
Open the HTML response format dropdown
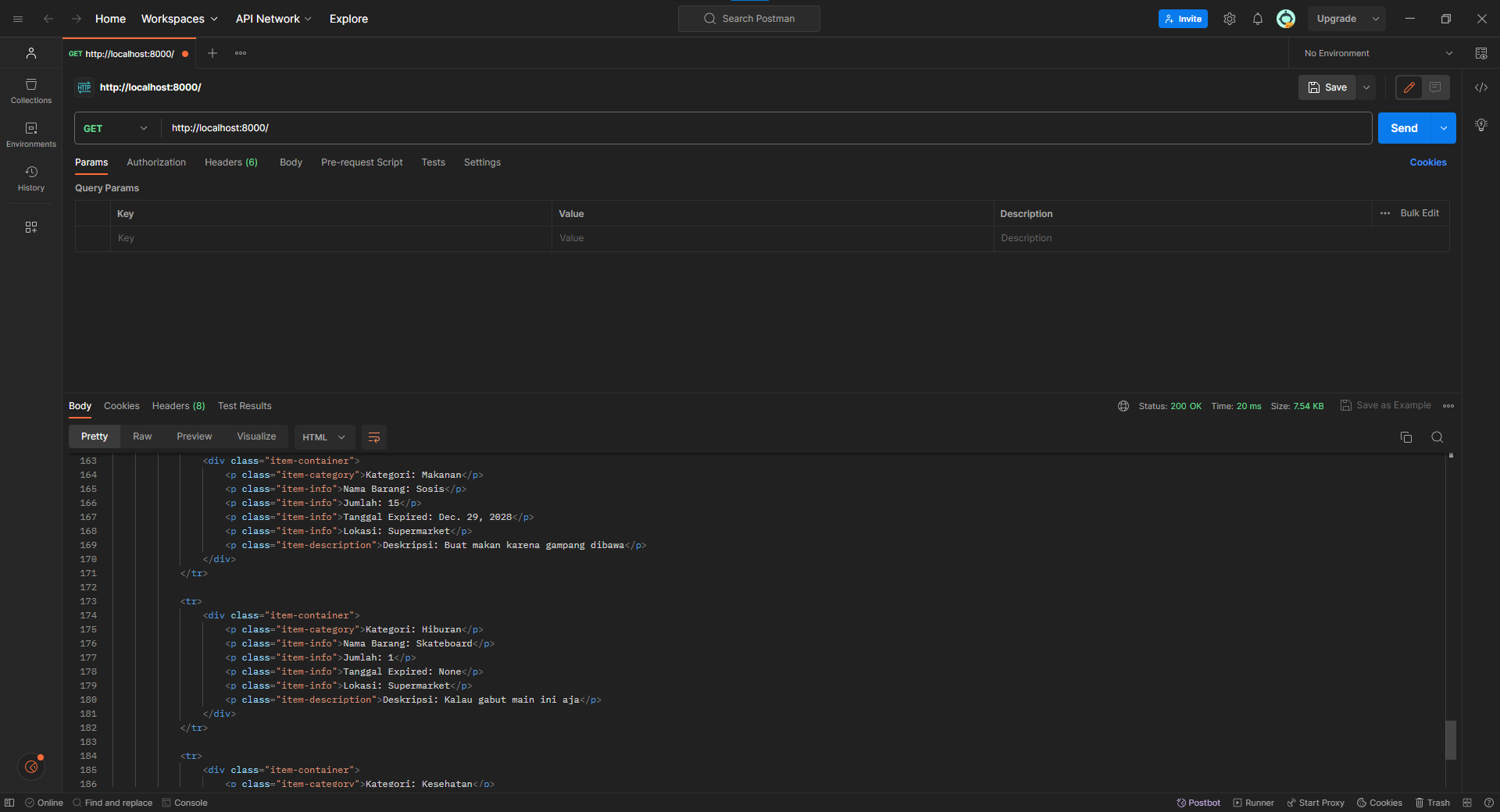323,437
